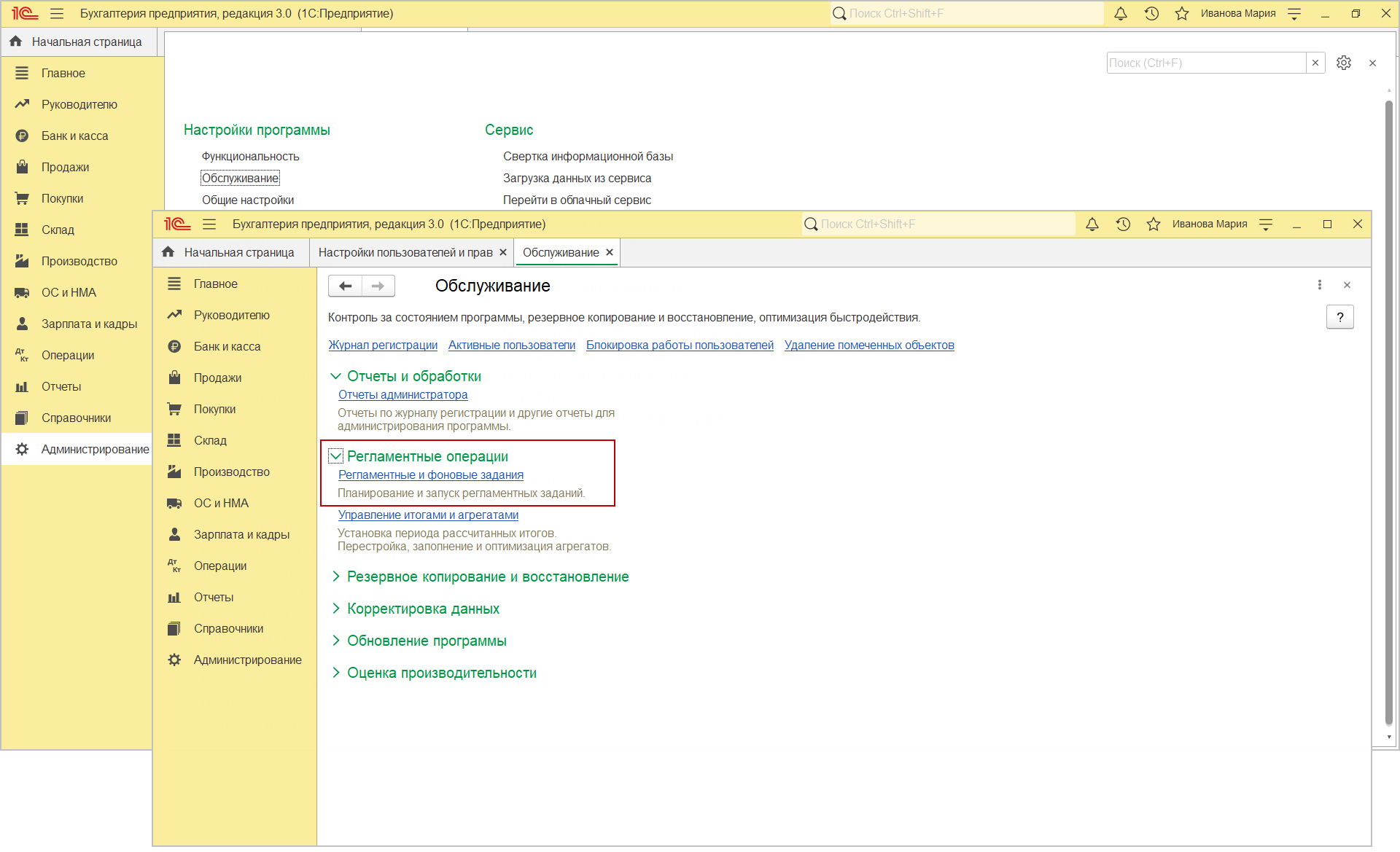Open Активные пользователи link
Viewport: 1400px width, 852px height.
tap(512, 345)
